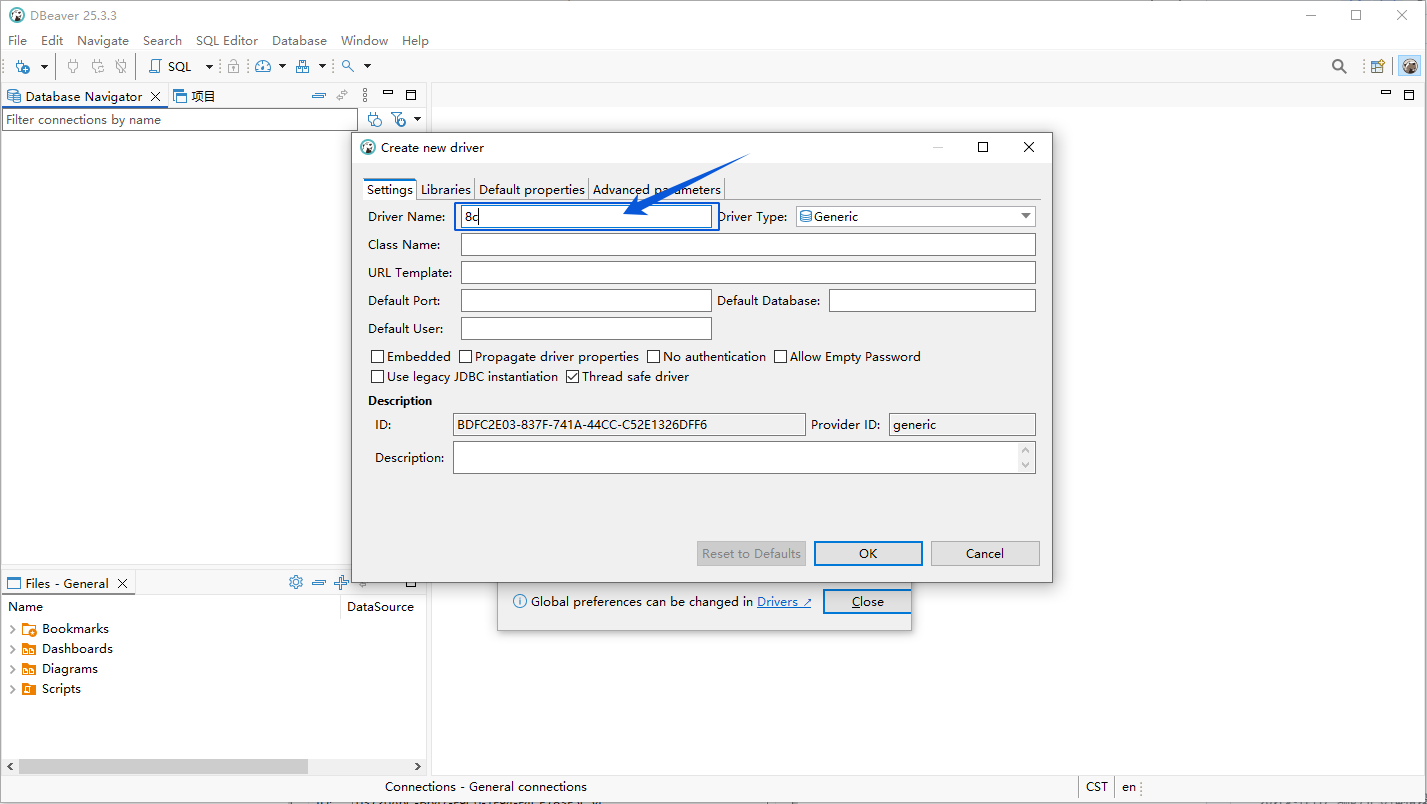The image size is (1427, 804).
Task: Minimize the editor area panel
Action: tap(1386, 93)
